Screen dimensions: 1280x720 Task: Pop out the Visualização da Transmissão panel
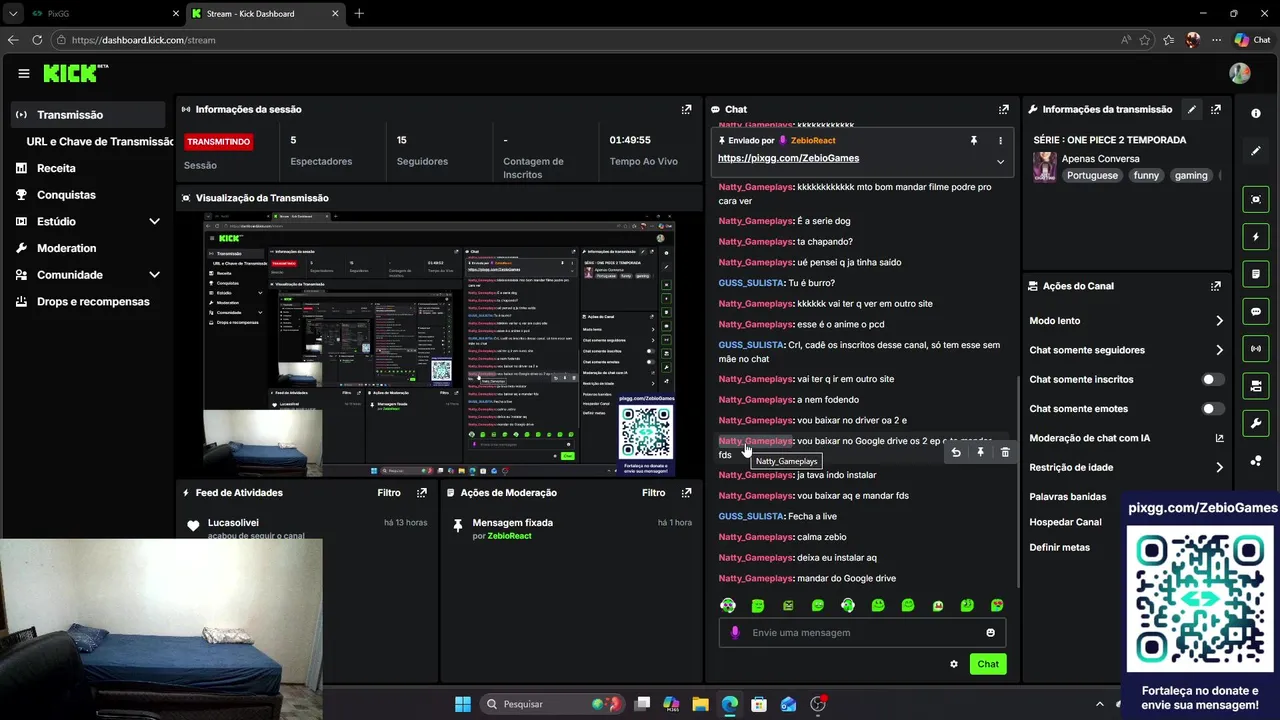coord(686,198)
